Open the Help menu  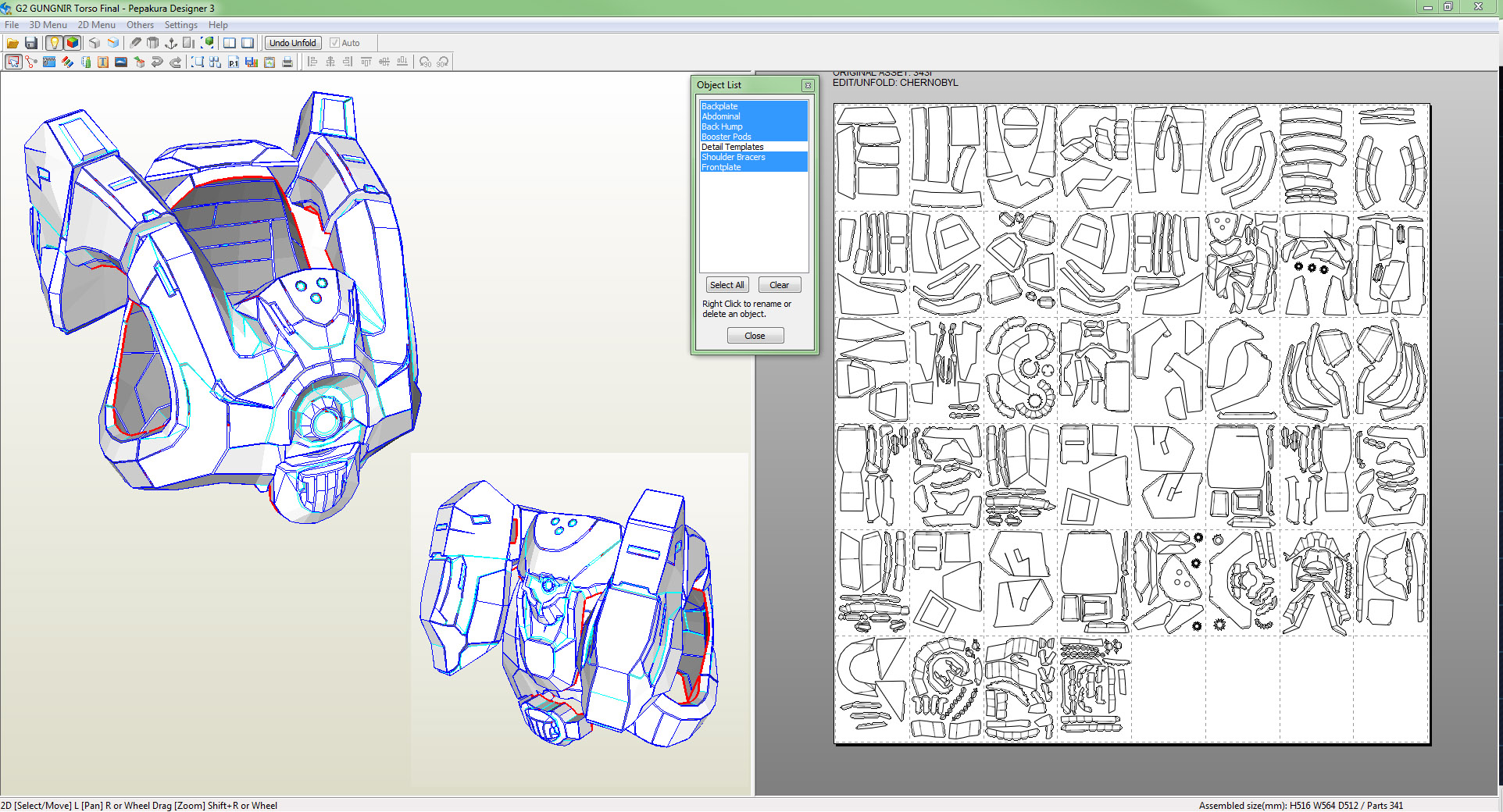tap(218, 25)
